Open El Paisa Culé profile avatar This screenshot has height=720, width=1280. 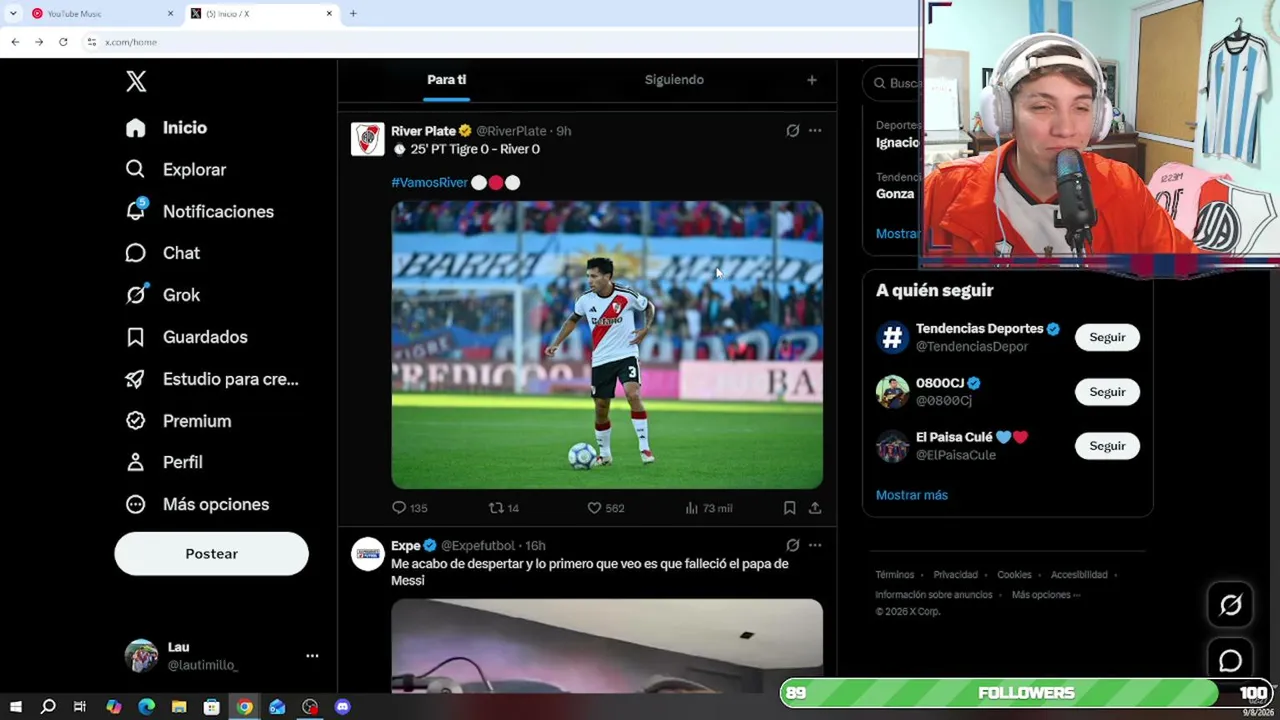pos(893,446)
